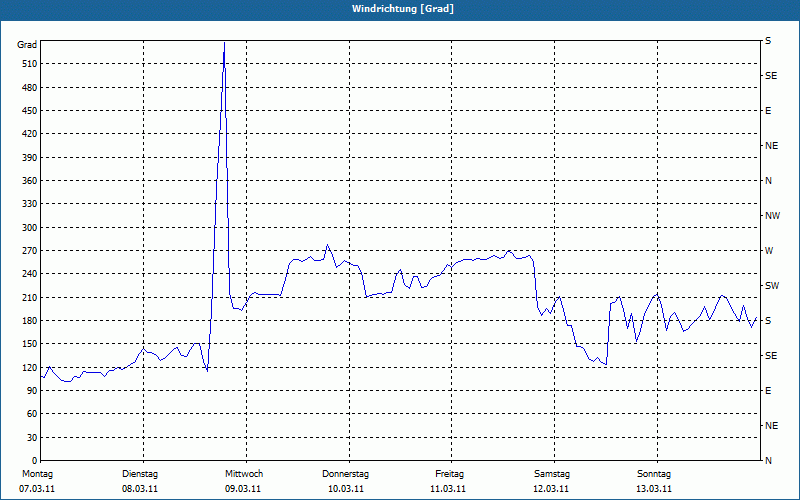
Task: Select the 390 value on the degree axis
Action: pos(30,158)
